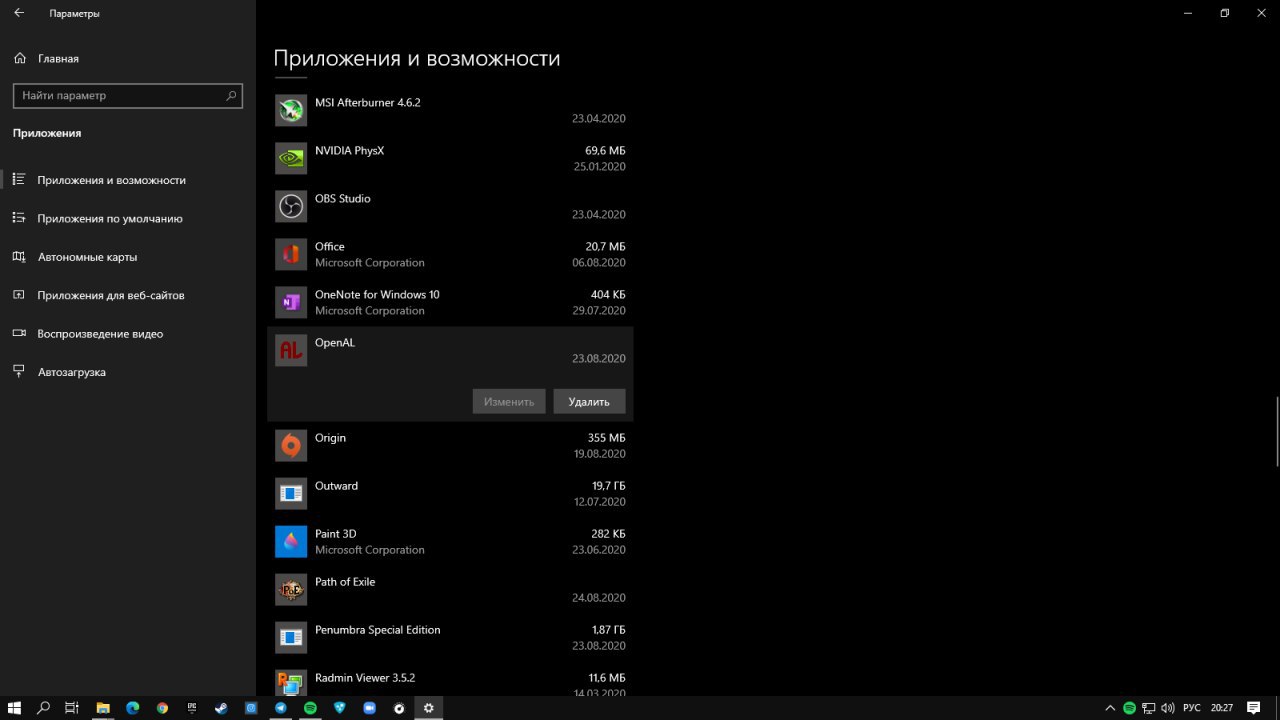This screenshot has width=1280, height=720.
Task: Click the Outward app icon
Action: pos(291,493)
